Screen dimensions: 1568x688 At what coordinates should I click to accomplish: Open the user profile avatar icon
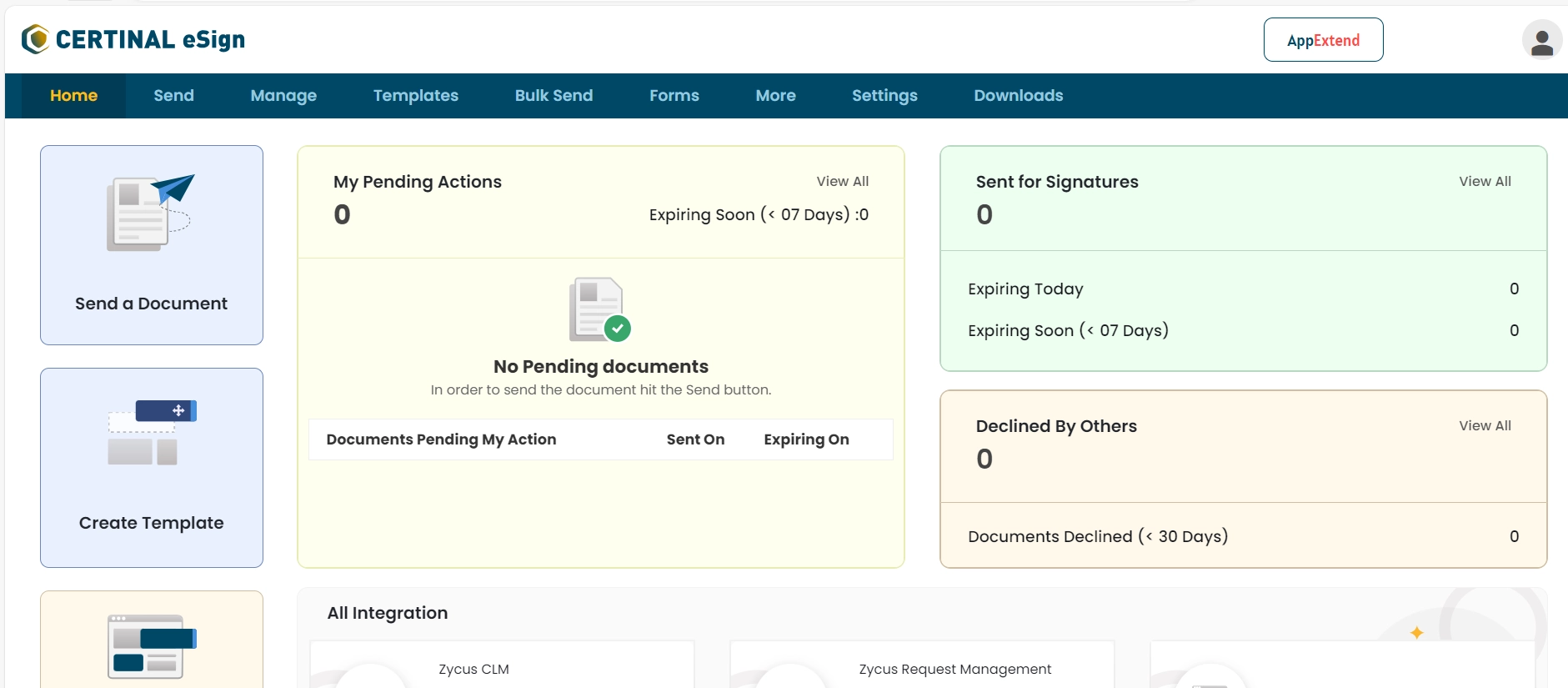click(1541, 40)
